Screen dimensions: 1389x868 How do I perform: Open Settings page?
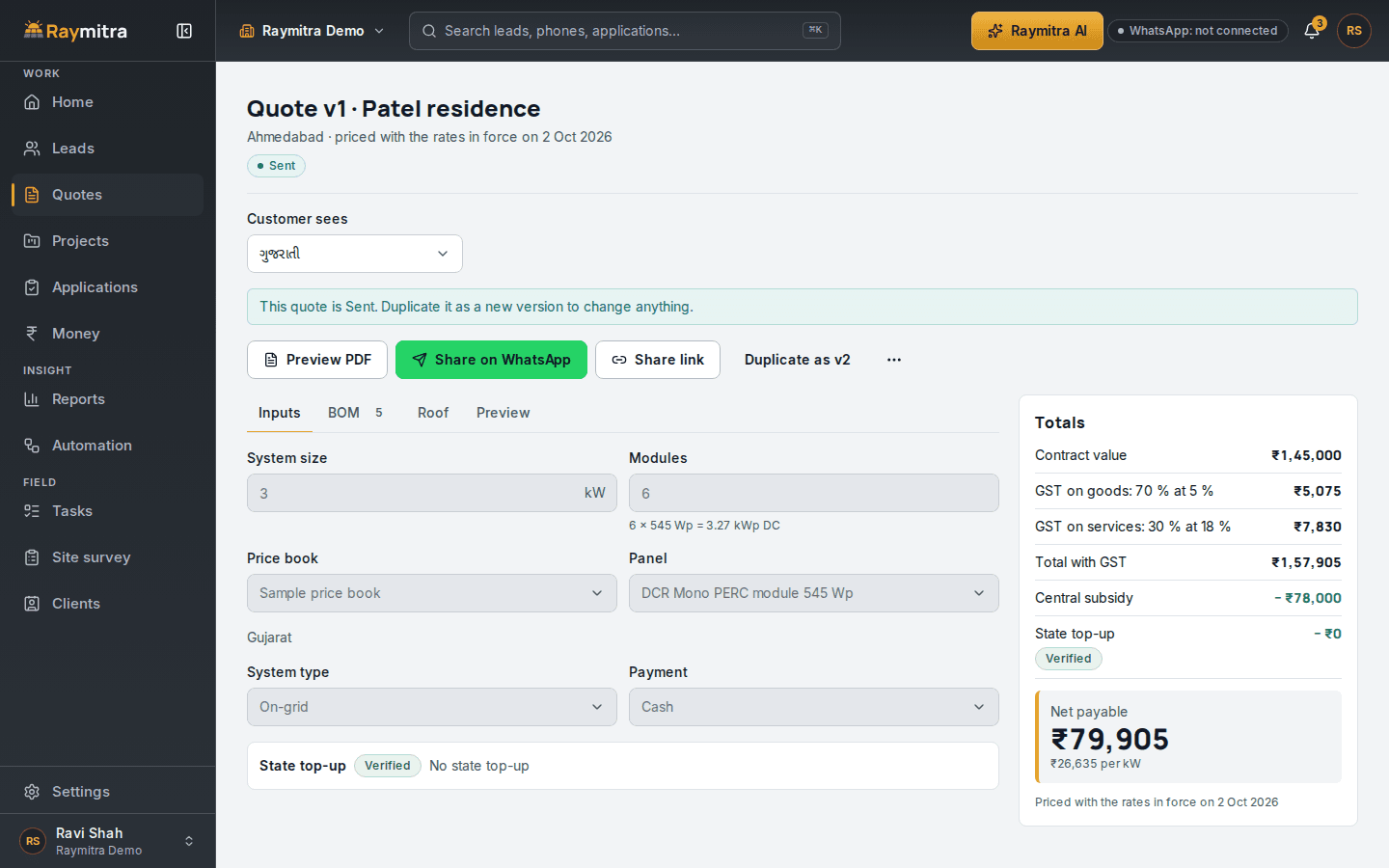pyautogui.click(x=108, y=792)
